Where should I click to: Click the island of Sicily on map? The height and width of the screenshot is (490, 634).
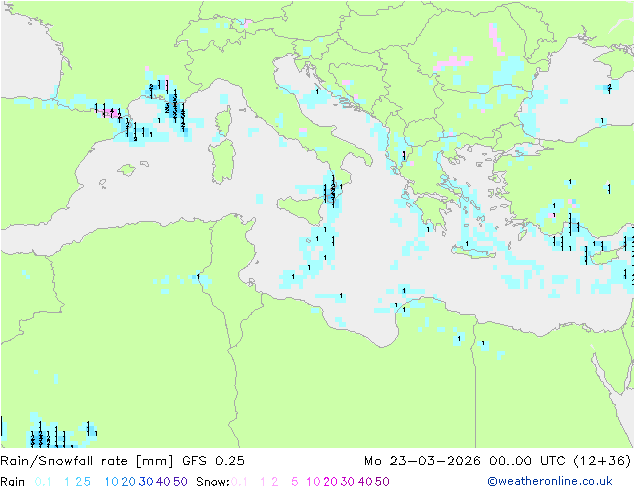(301, 208)
